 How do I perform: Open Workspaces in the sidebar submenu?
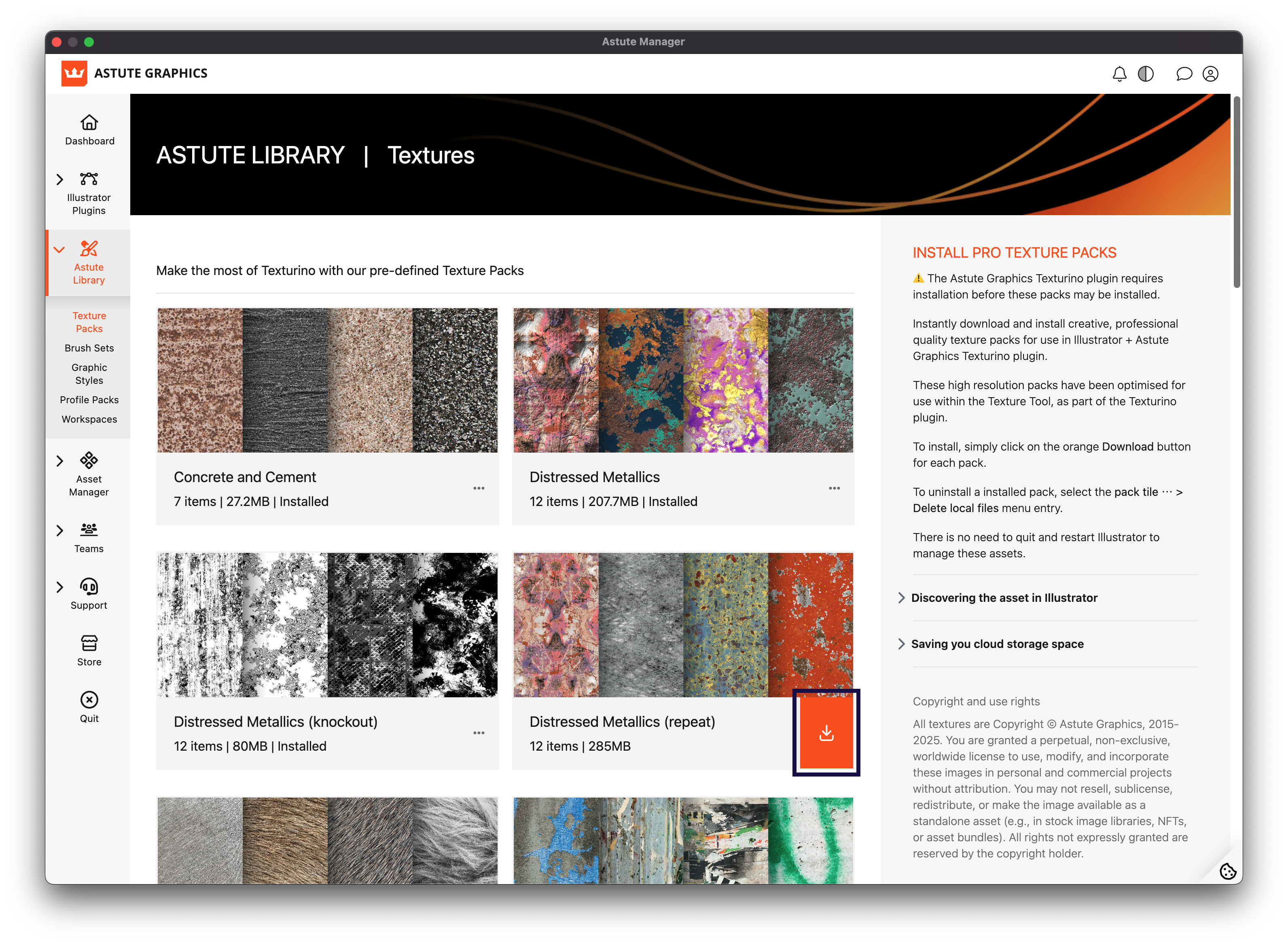[x=89, y=419]
